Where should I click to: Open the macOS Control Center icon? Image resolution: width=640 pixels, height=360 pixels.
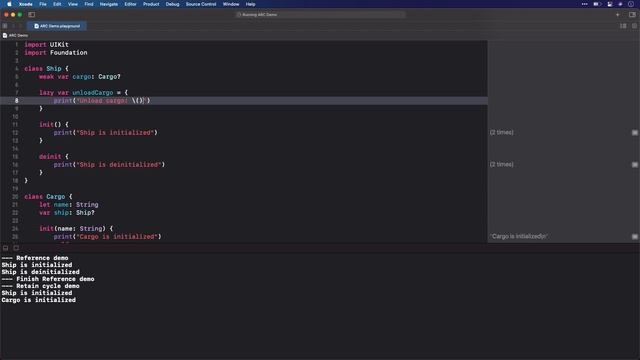609,4
